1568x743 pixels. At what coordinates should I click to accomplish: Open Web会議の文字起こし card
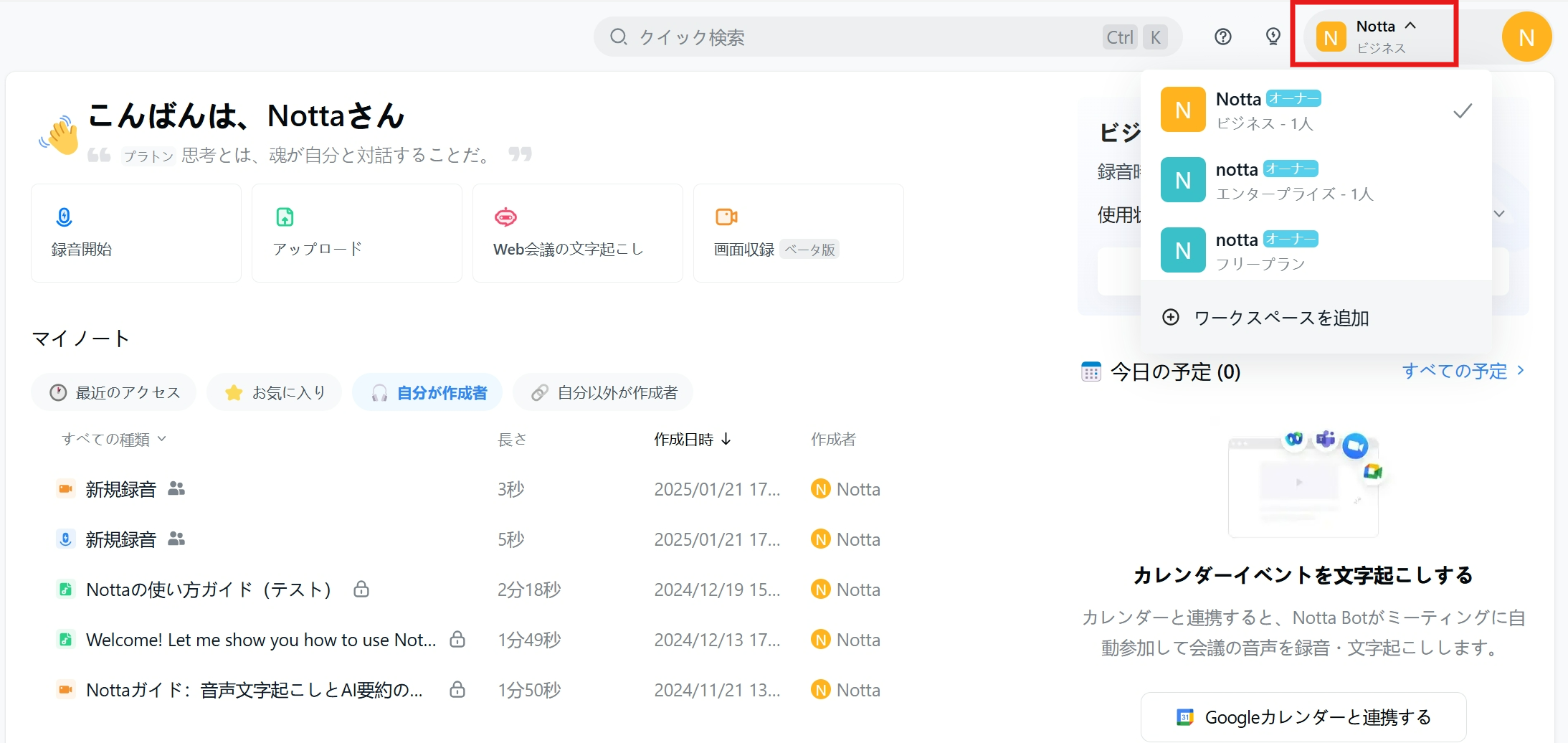click(x=578, y=233)
